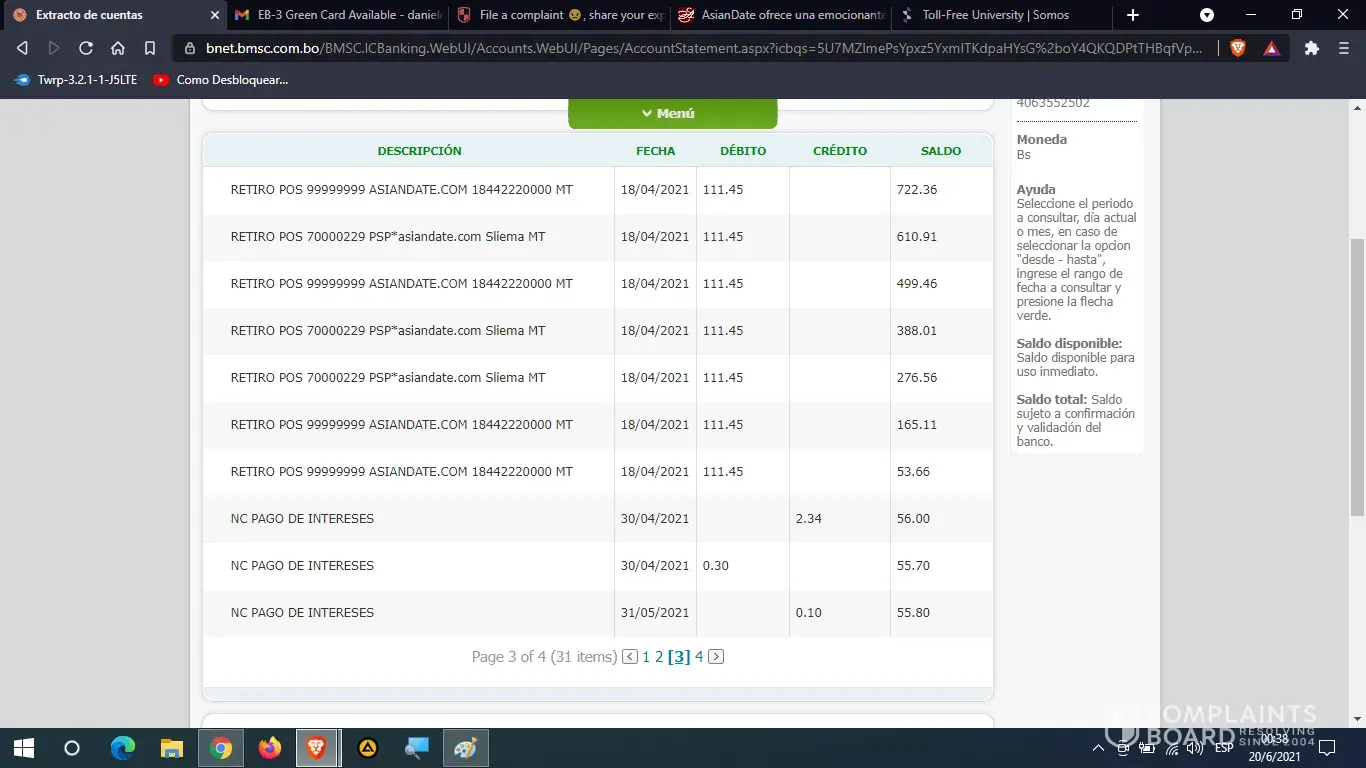Open a new browser tab
Viewport: 1366px width, 768px height.
pyautogui.click(x=1133, y=15)
